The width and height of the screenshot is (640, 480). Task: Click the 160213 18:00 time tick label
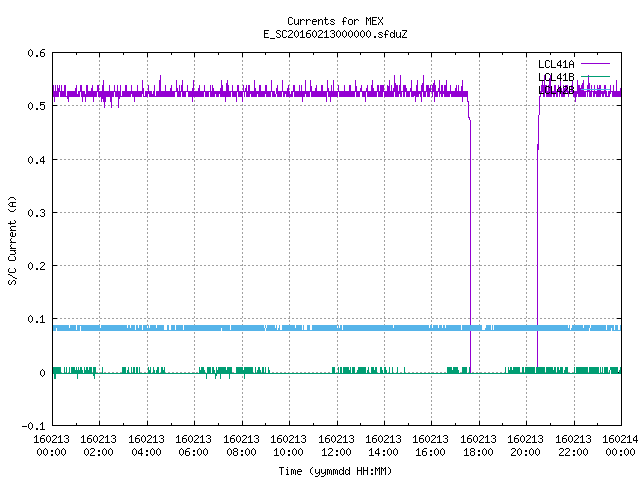tap(478, 445)
